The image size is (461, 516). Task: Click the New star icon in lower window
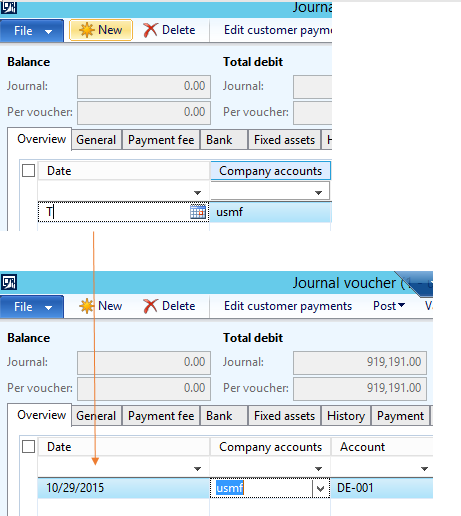coord(86,306)
